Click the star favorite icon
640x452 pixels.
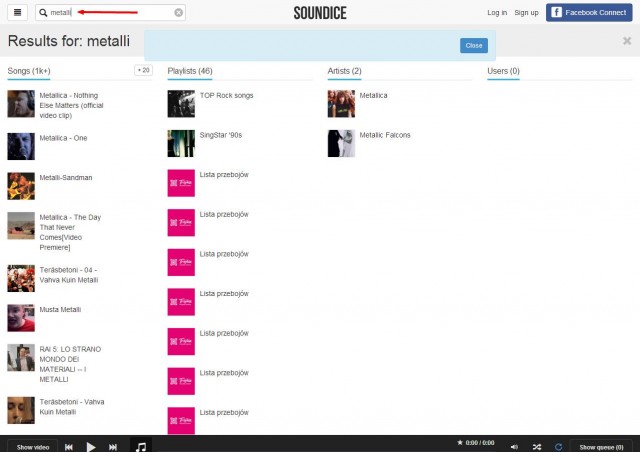[460, 442]
